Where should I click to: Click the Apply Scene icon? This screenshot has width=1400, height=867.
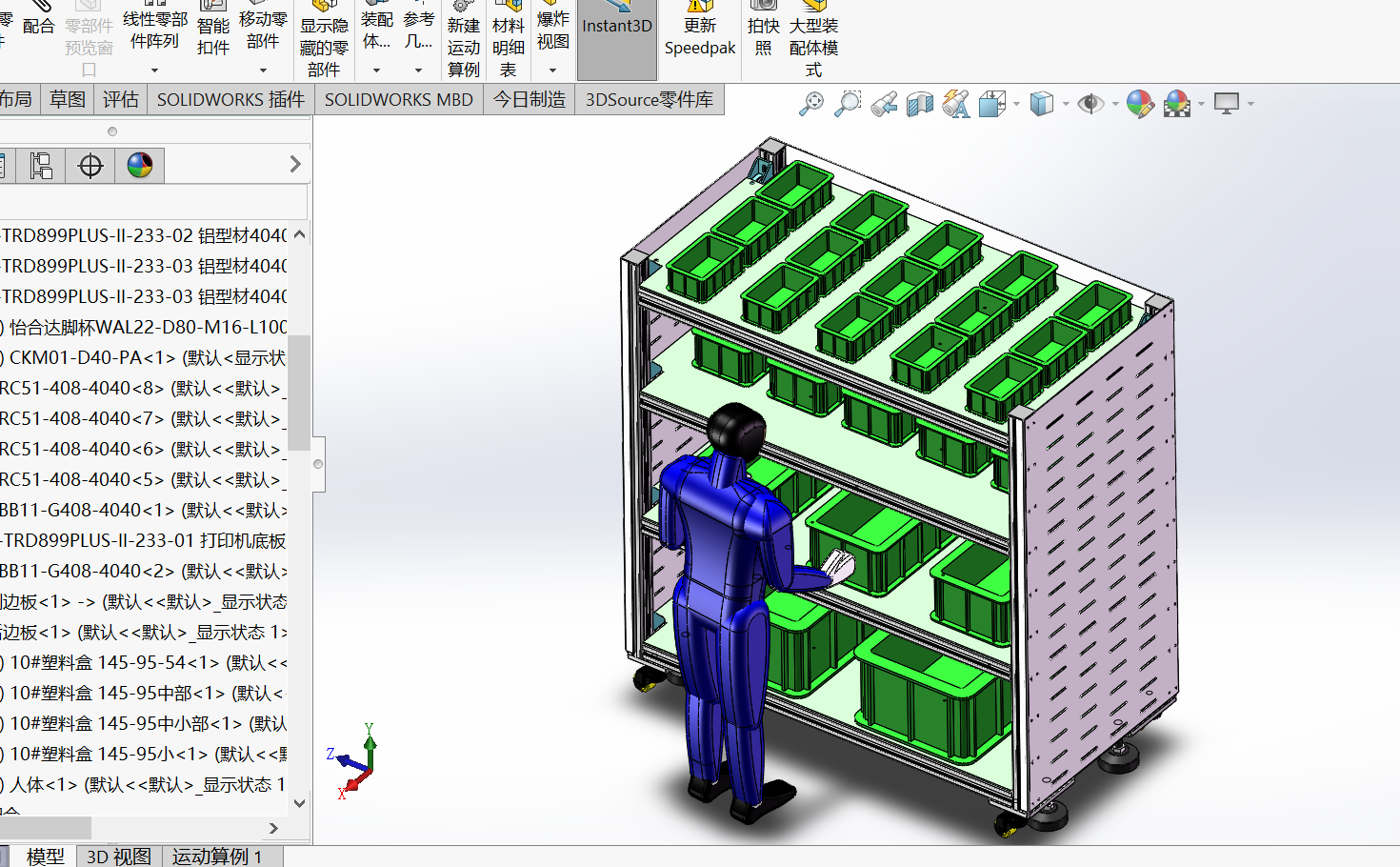pos(1177,103)
